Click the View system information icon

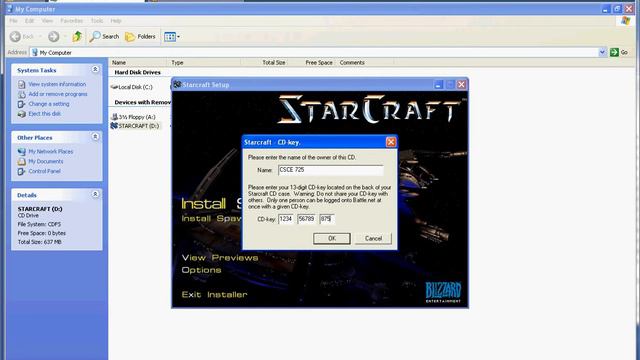click(22, 84)
